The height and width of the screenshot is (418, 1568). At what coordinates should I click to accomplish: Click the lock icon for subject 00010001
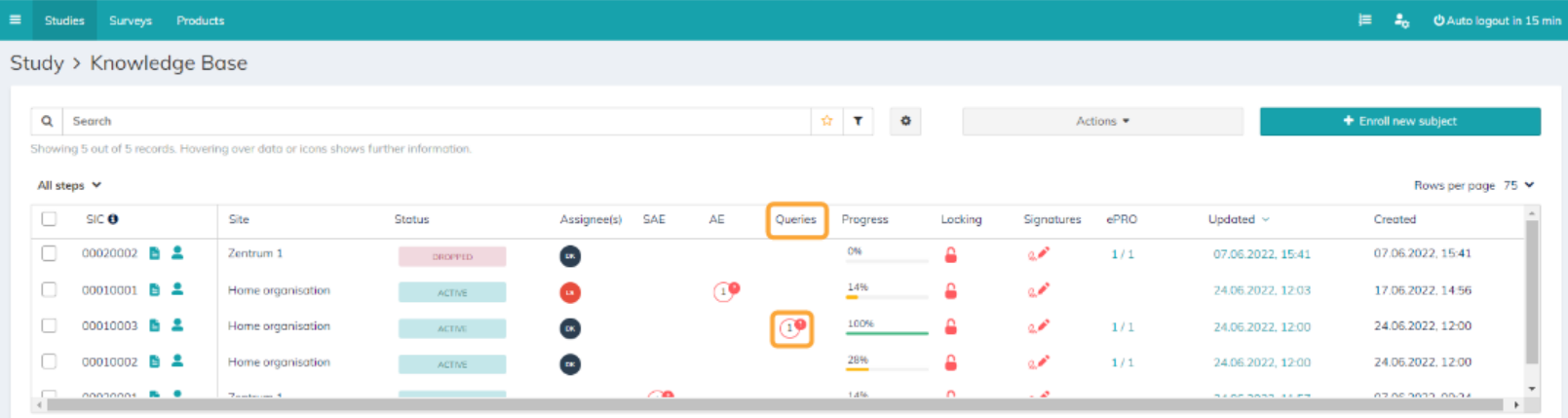tap(950, 290)
